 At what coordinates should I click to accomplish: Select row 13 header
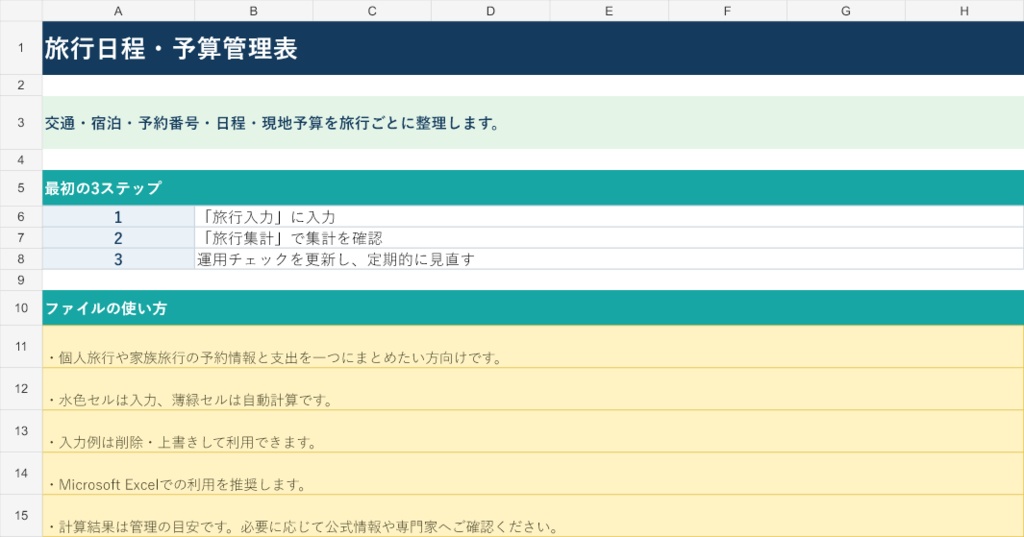[21, 431]
